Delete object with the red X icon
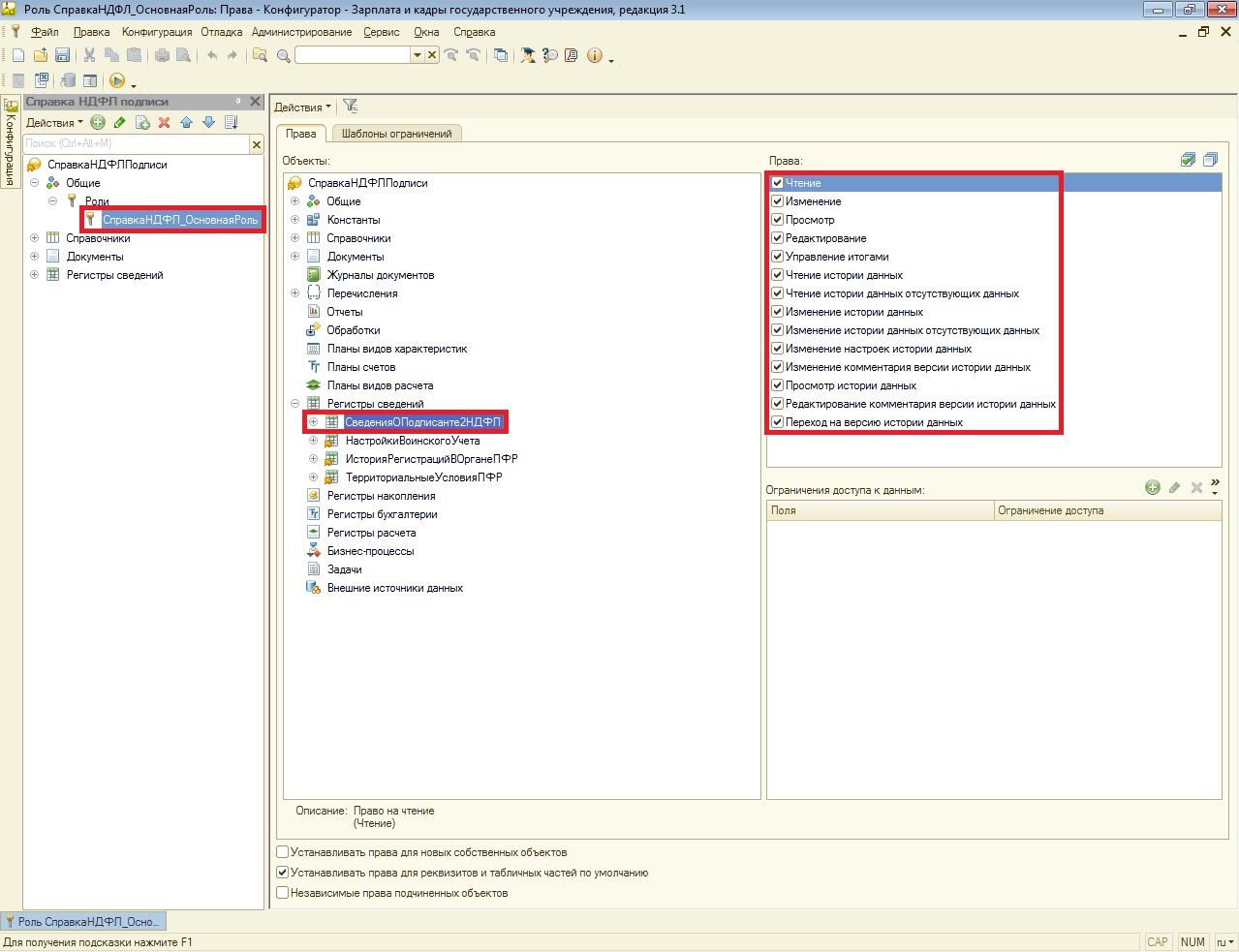The height and width of the screenshot is (952, 1239). pyautogui.click(x=164, y=122)
